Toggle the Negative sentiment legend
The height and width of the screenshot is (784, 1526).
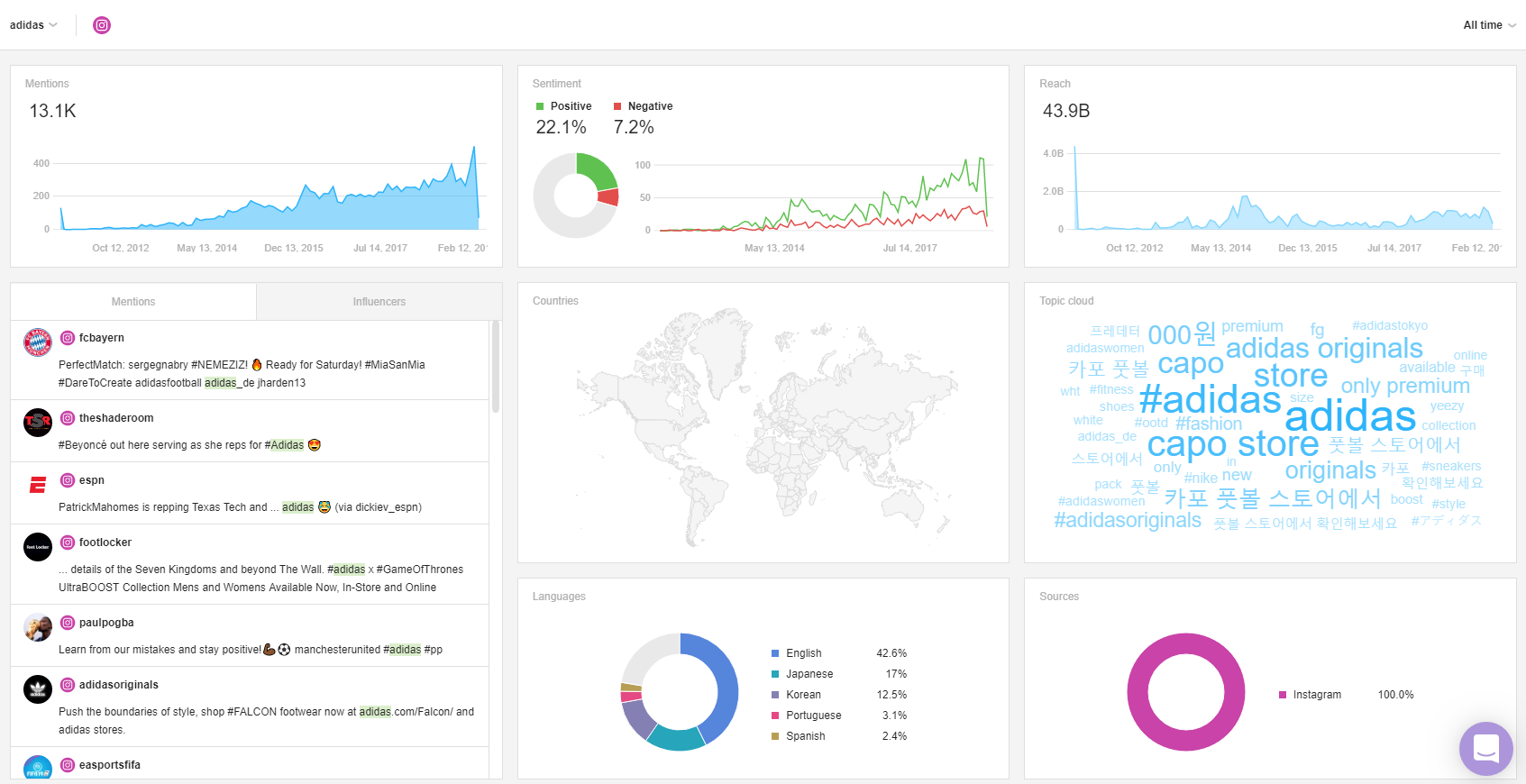pyautogui.click(x=643, y=106)
